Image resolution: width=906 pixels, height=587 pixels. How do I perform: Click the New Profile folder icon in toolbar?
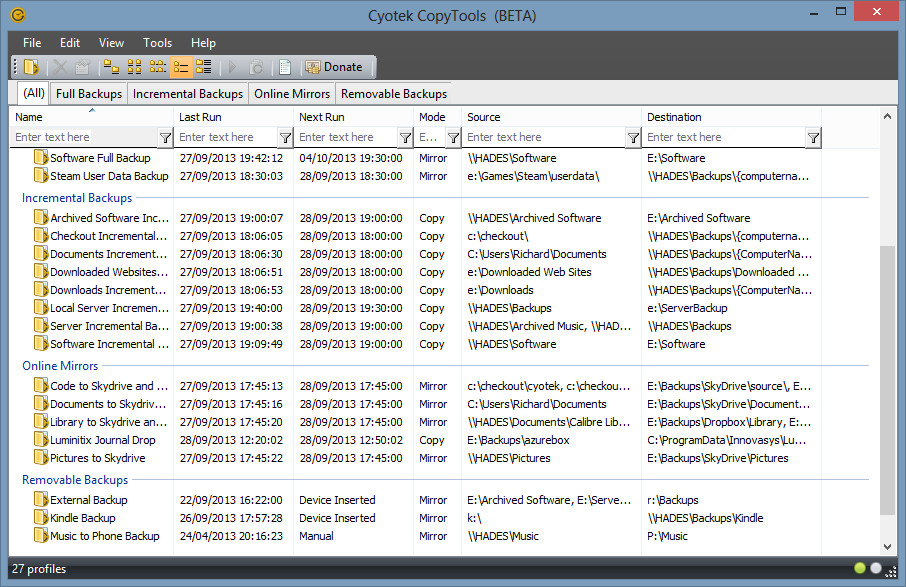(x=31, y=67)
